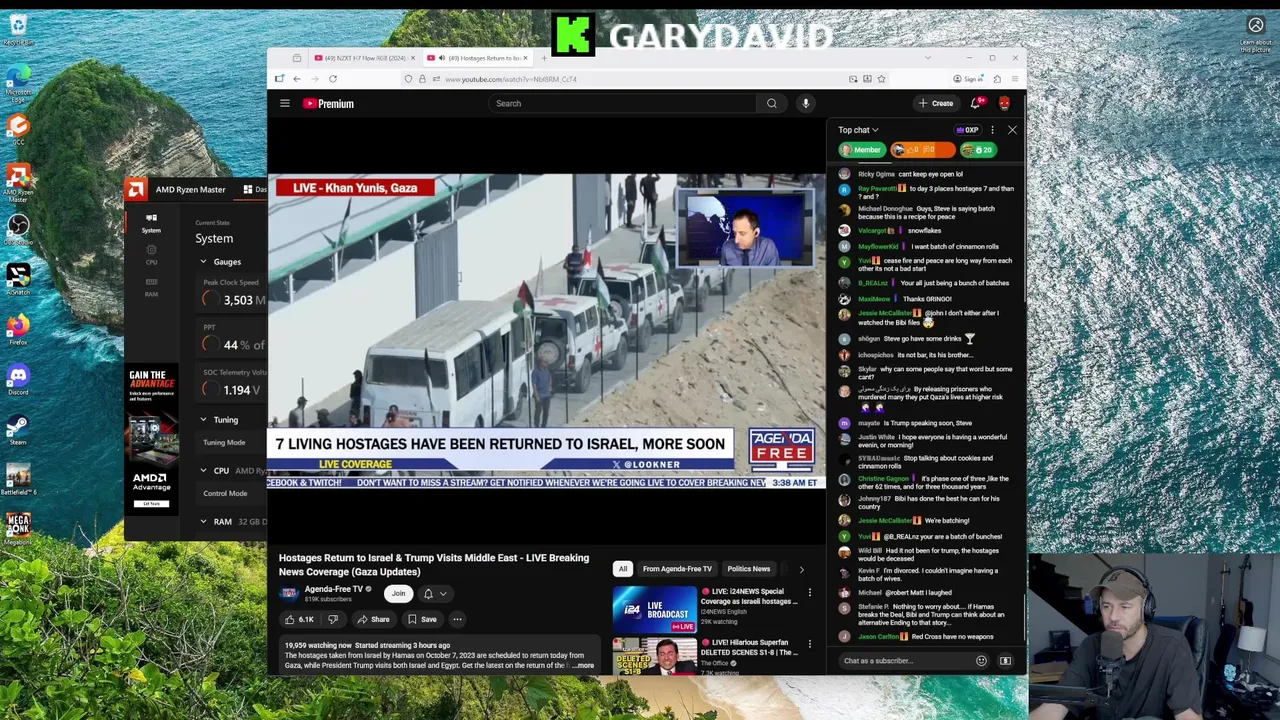Open notification bell dropdown for Agenda-Free TV
The image size is (1280, 720).
click(434, 594)
